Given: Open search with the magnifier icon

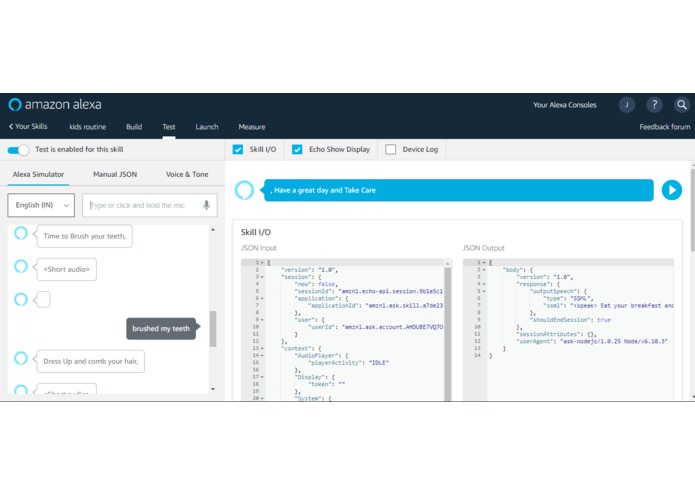Looking at the screenshot, I should [x=682, y=105].
